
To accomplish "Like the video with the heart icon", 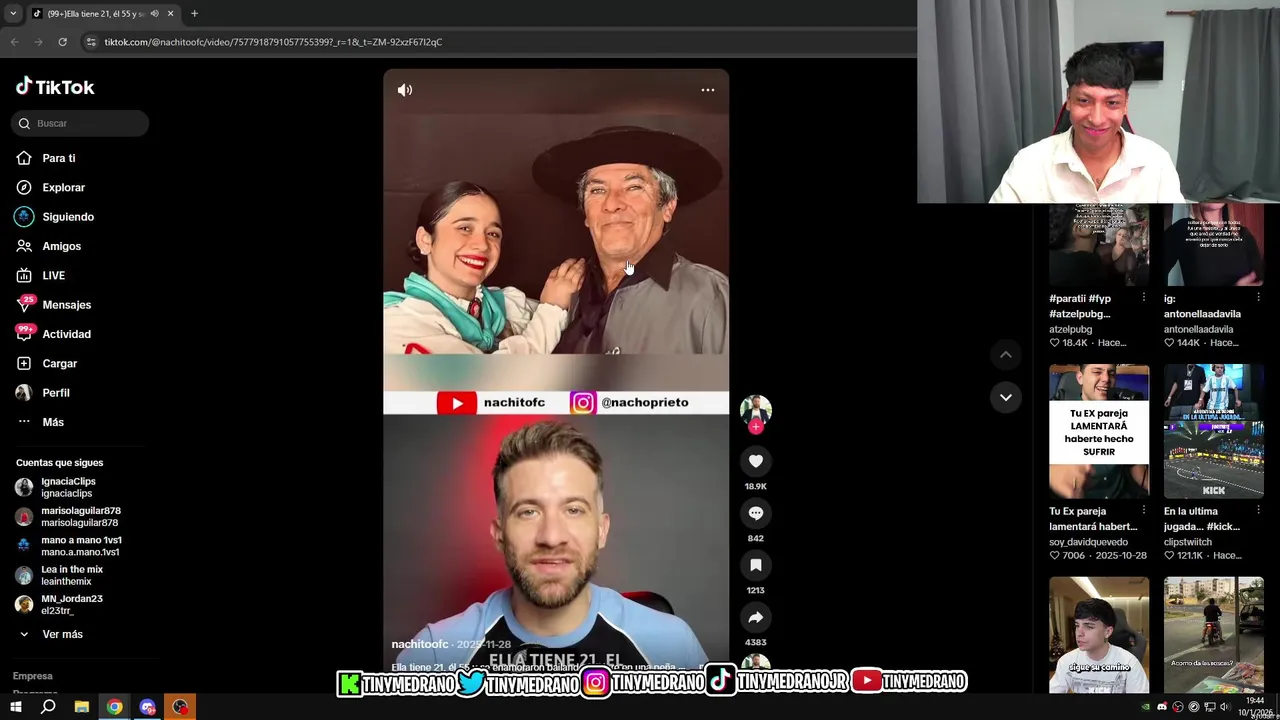I will (756, 461).
